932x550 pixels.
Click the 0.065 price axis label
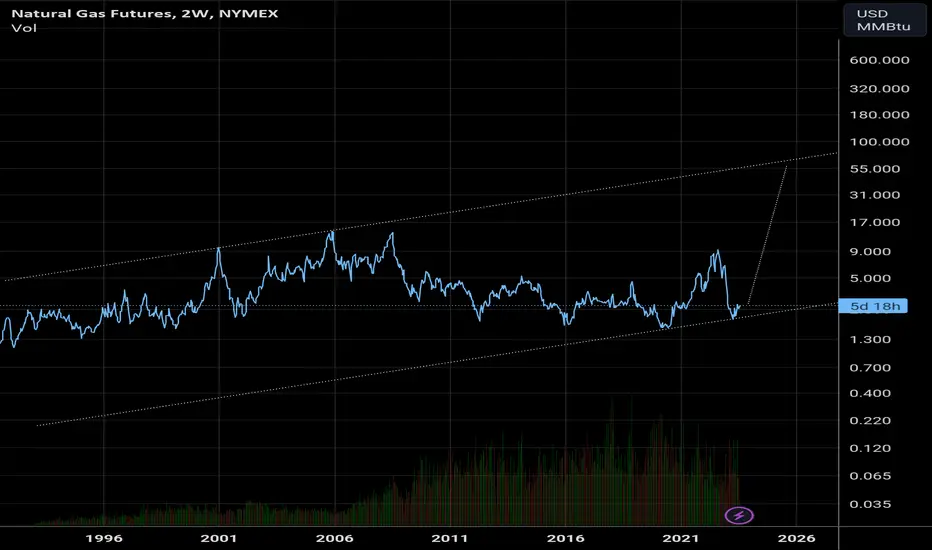coord(870,476)
